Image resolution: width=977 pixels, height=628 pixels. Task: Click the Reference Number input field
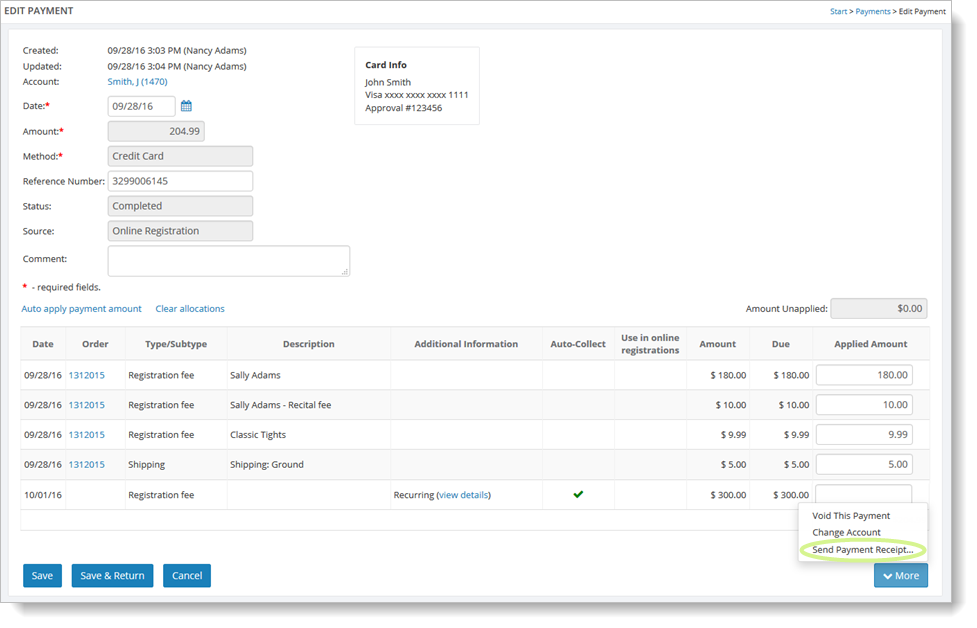tap(180, 181)
